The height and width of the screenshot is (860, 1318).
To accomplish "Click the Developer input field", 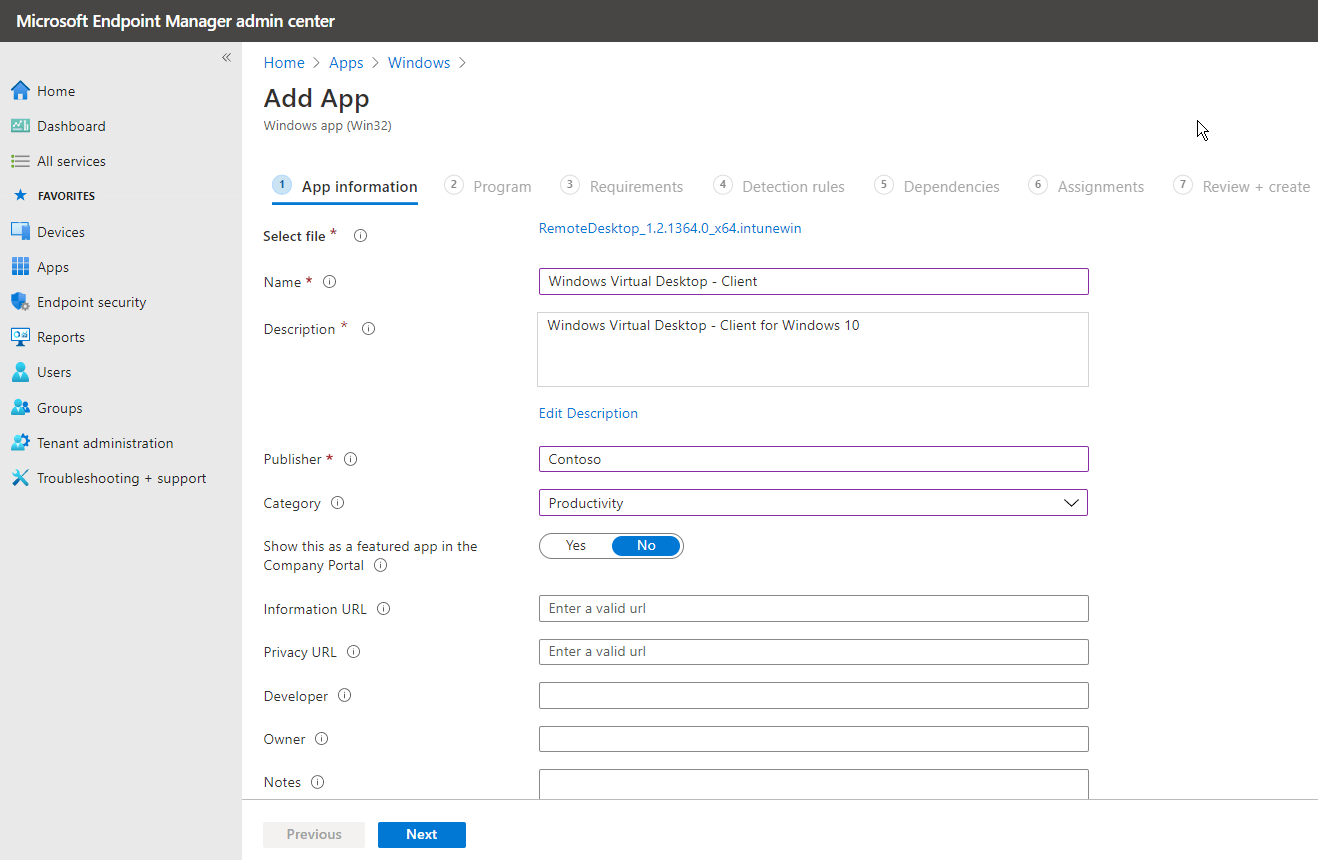I will point(813,695).
